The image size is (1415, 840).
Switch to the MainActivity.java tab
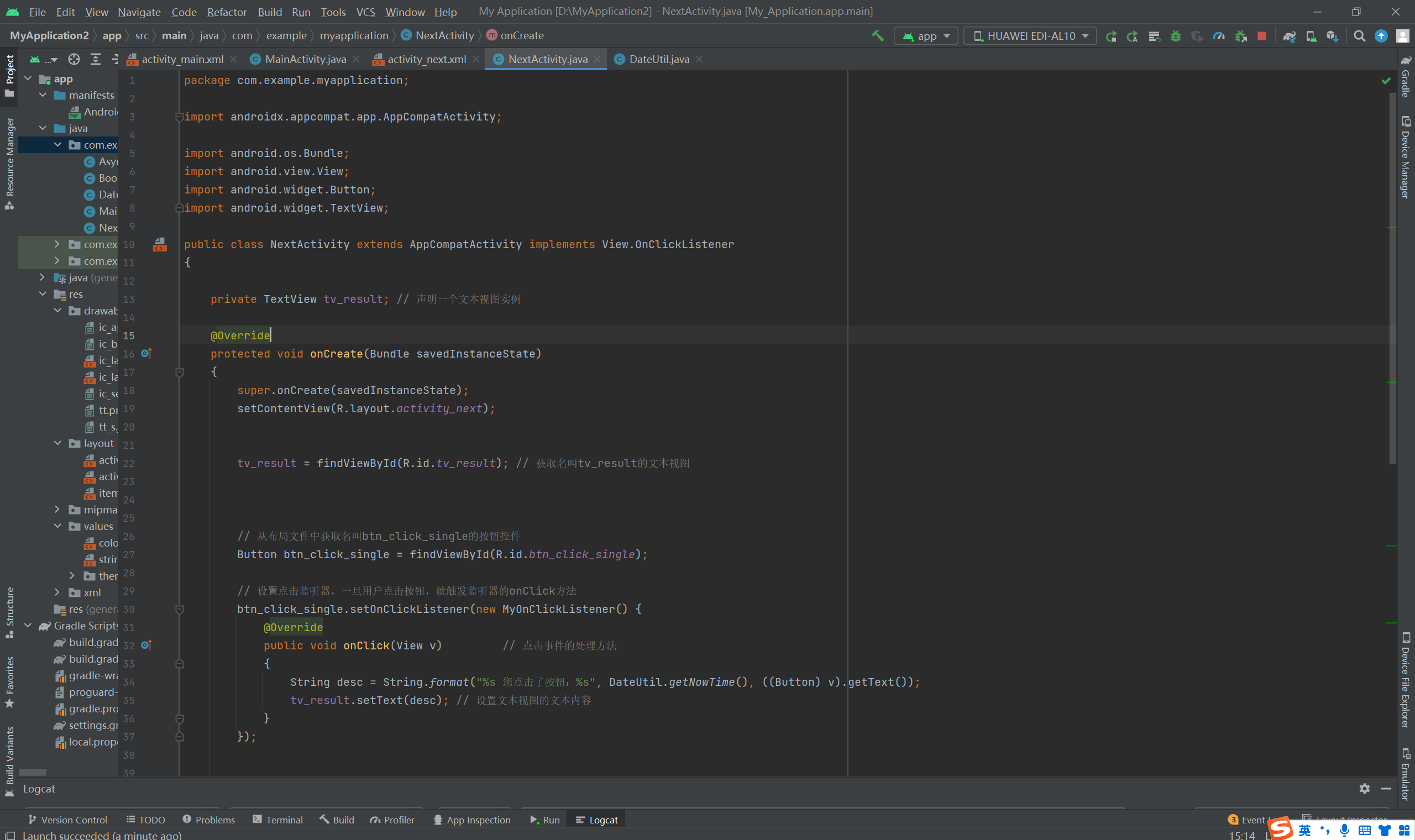coord(305,59)
